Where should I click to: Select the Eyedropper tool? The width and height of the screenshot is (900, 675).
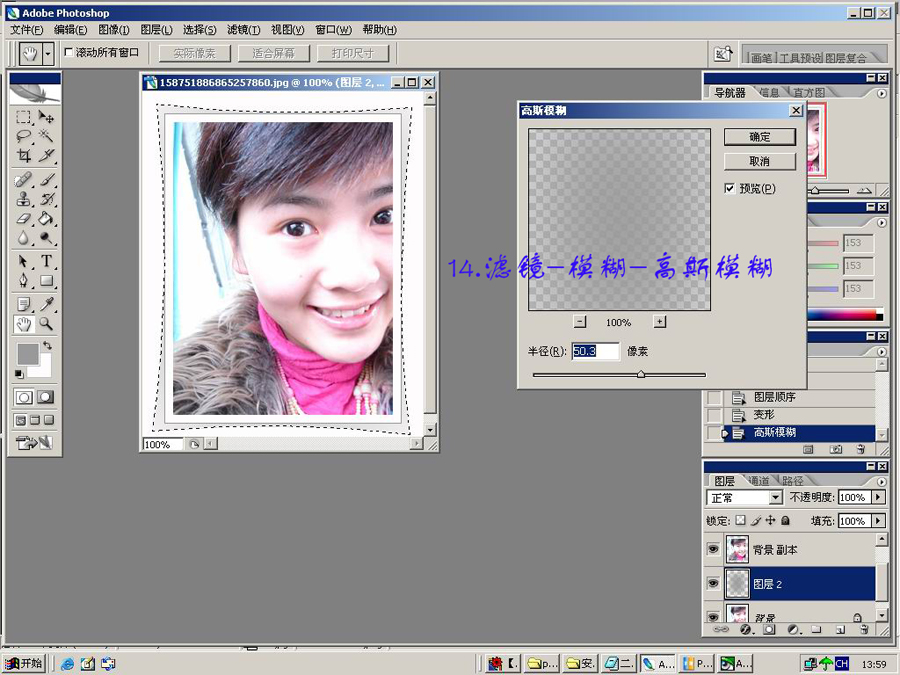(x=46, y=305)
